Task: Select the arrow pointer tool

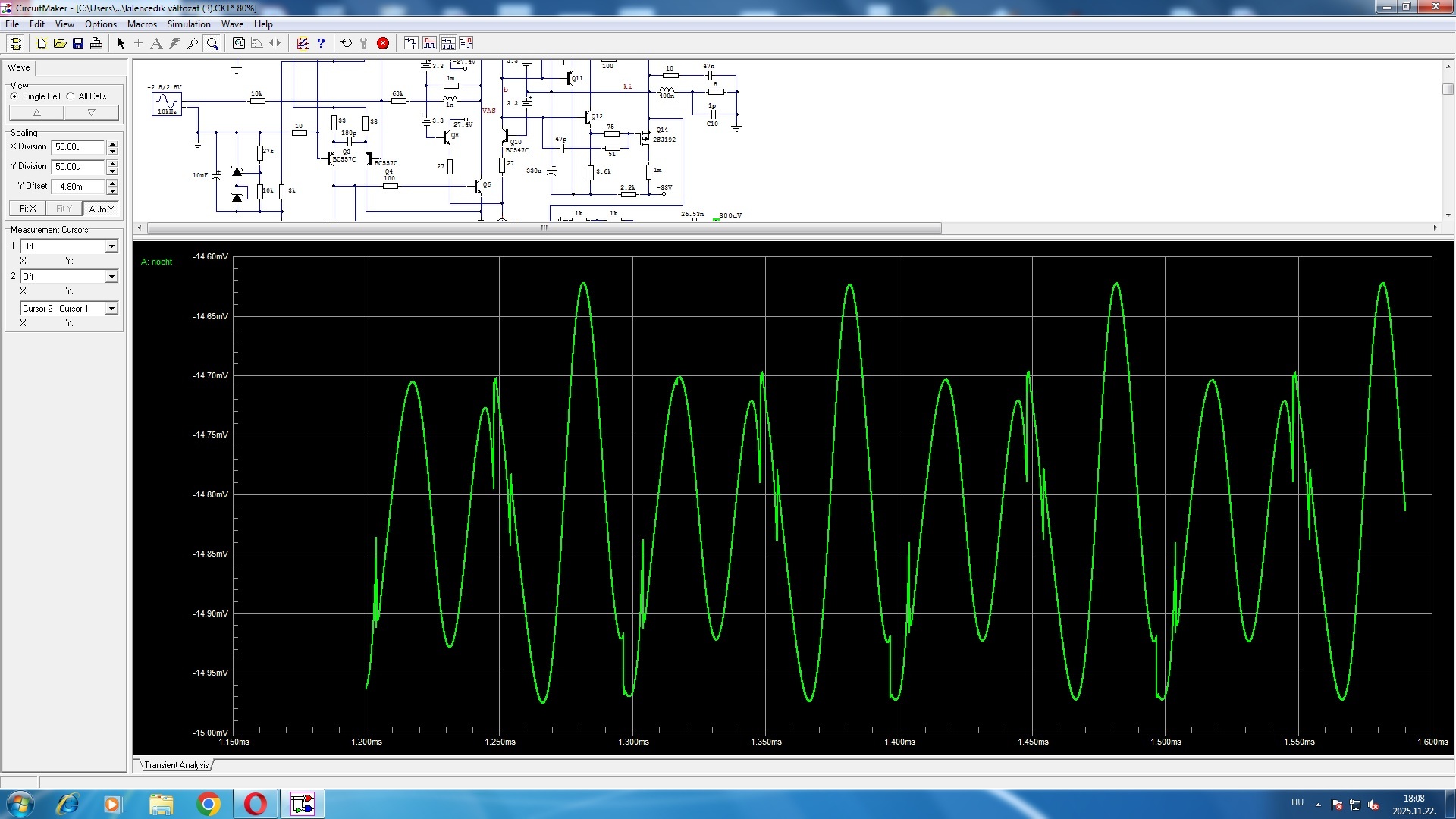Action: (x=121, y=43)
